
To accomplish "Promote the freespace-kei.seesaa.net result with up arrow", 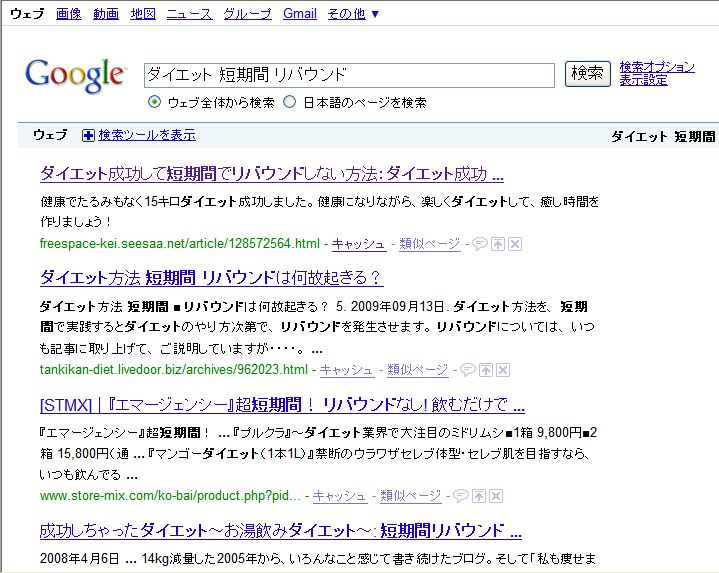I will click(497, 243).
